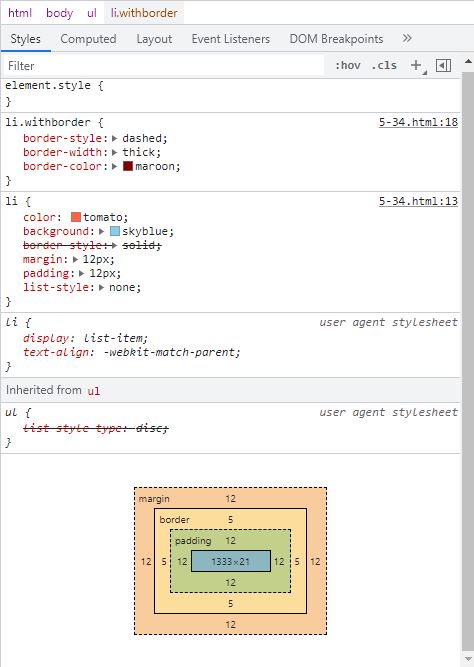
Task: Expand the background skyblue shorthand
Action: coord(101,231)
